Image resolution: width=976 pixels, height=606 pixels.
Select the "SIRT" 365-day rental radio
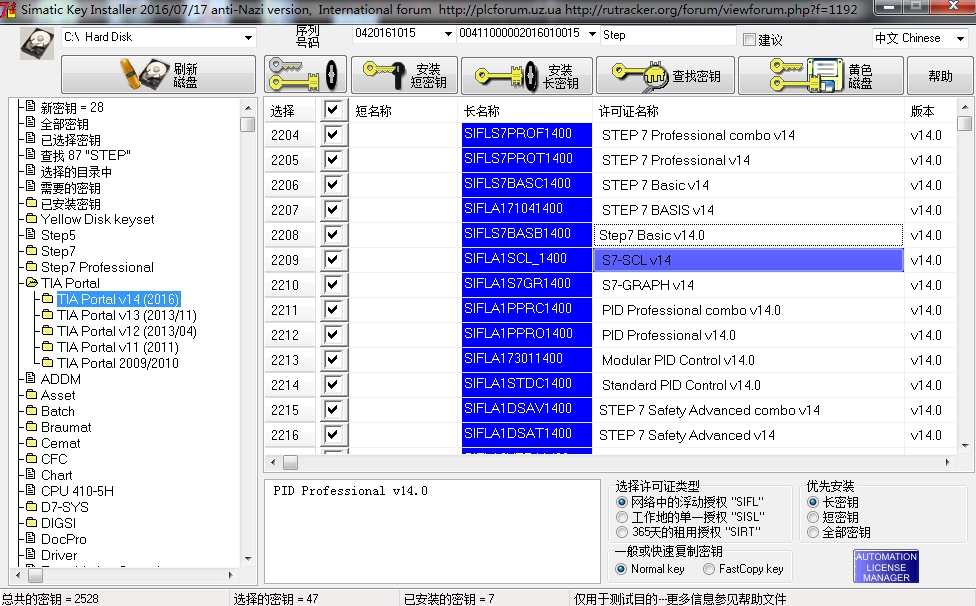621,532
